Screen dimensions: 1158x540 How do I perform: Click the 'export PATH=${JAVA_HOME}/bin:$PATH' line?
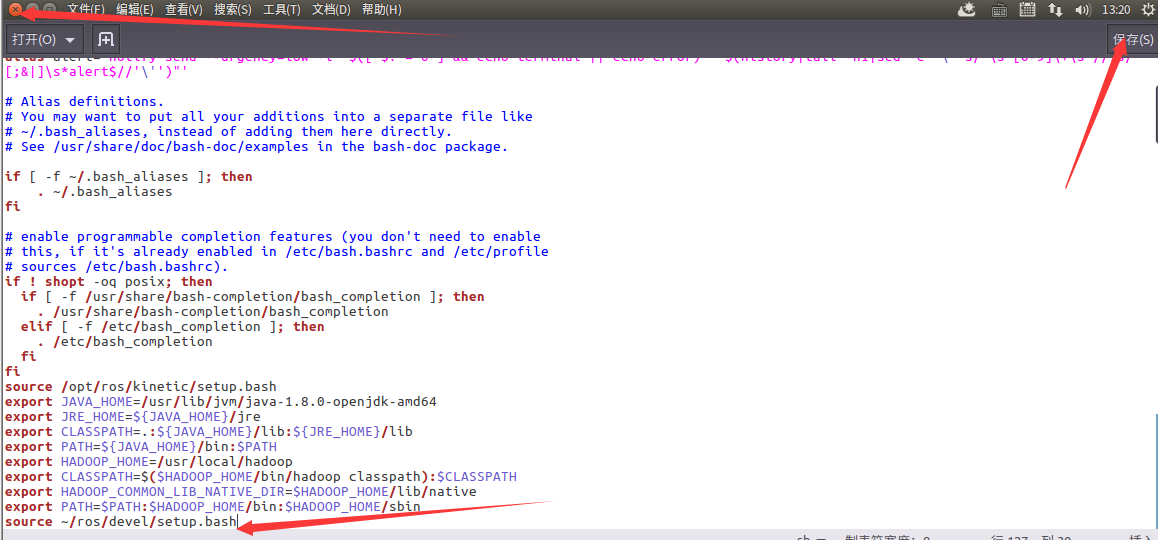[x=140, y=447]
